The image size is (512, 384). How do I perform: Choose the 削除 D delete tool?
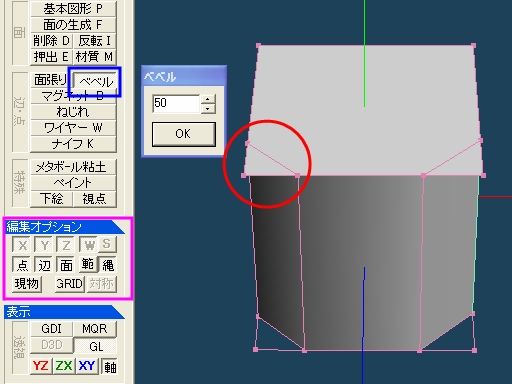(51, 41)
